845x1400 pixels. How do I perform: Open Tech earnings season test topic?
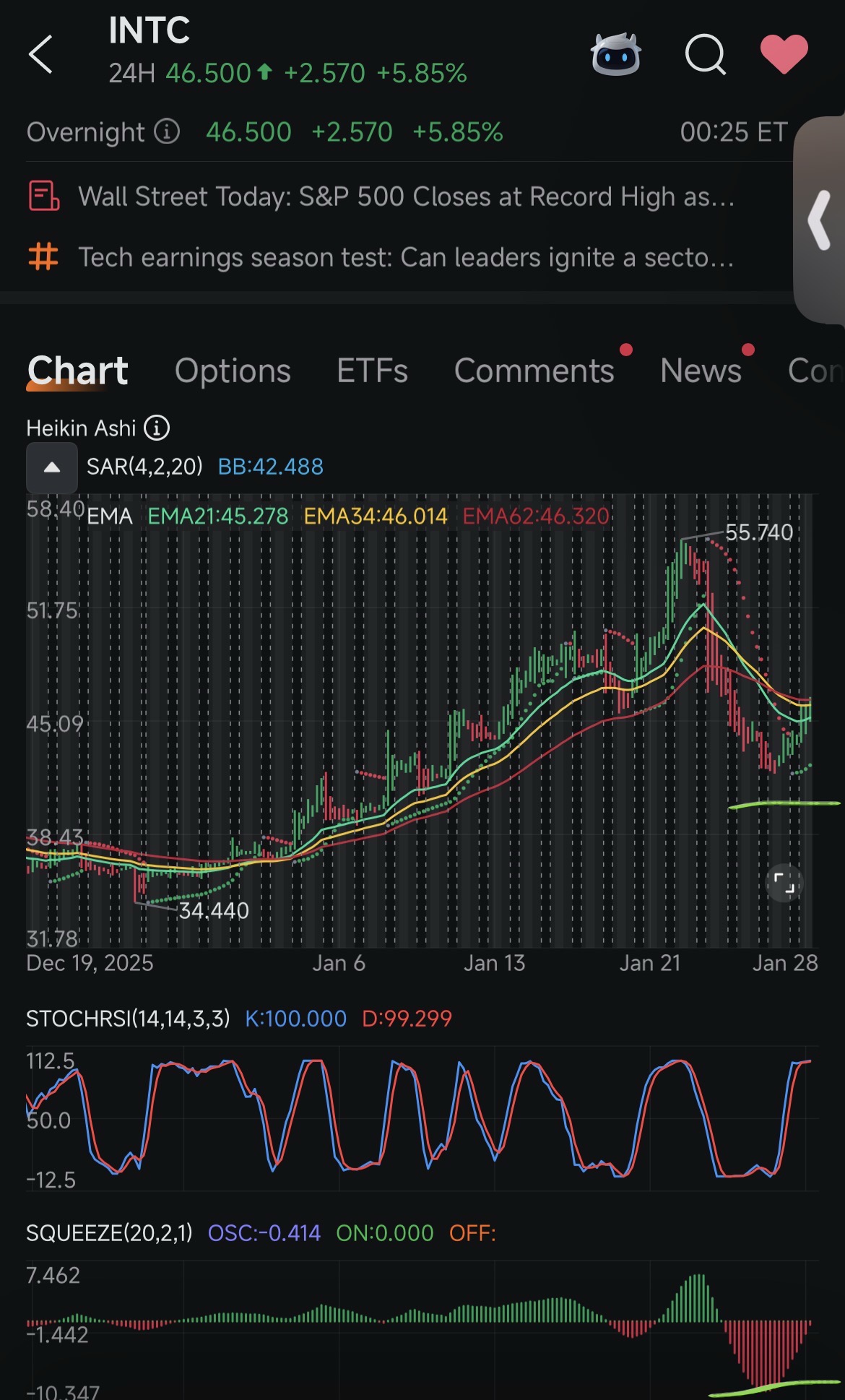point(406,257)
